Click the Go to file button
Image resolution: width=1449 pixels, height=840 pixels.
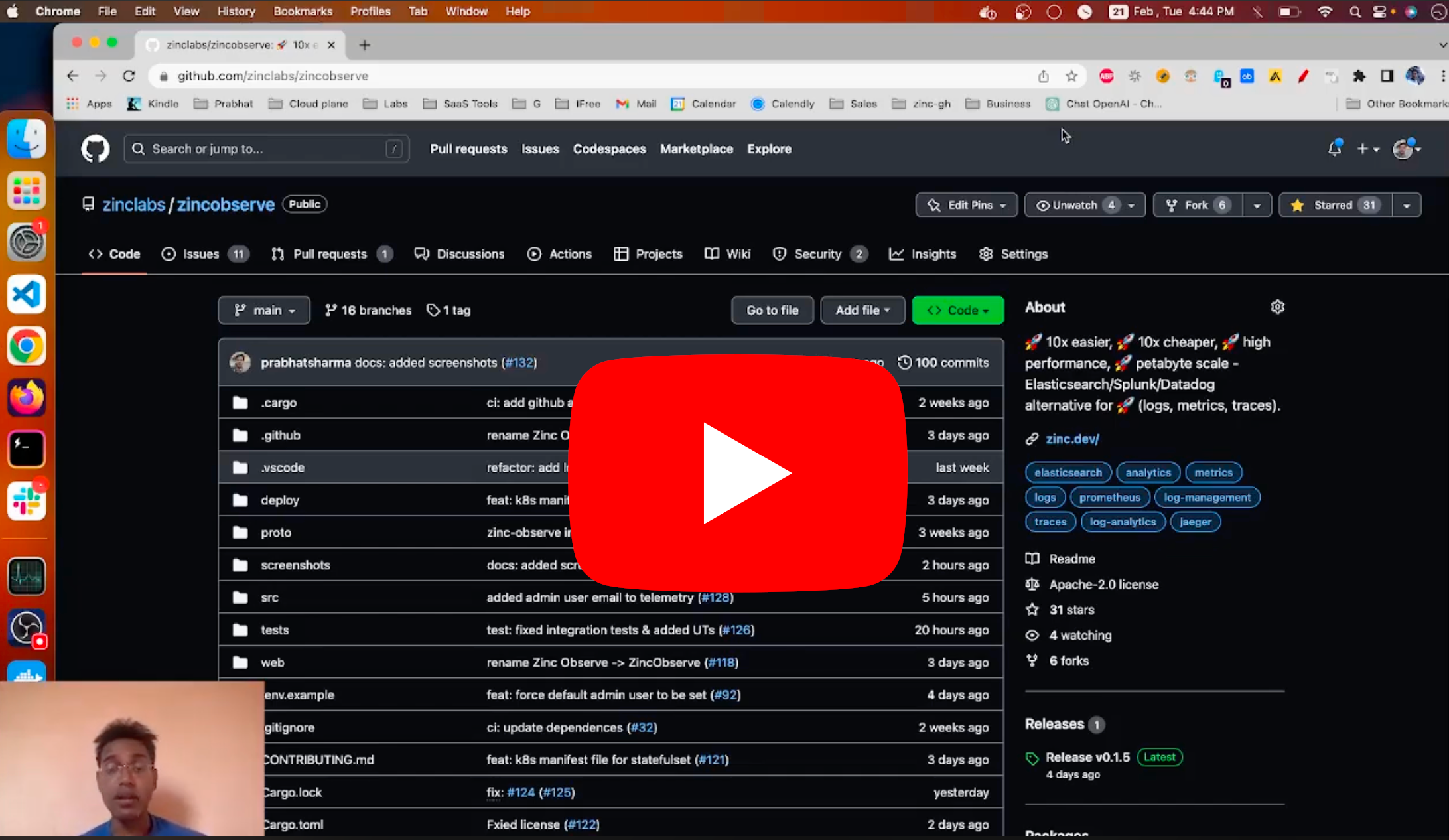pos(772,310)
